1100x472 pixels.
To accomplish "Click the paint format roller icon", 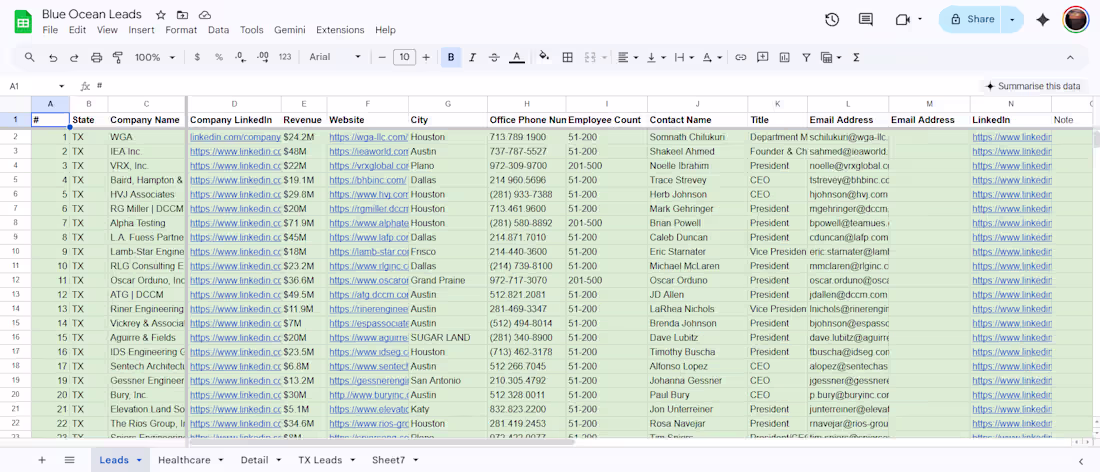I will (118, 58).
